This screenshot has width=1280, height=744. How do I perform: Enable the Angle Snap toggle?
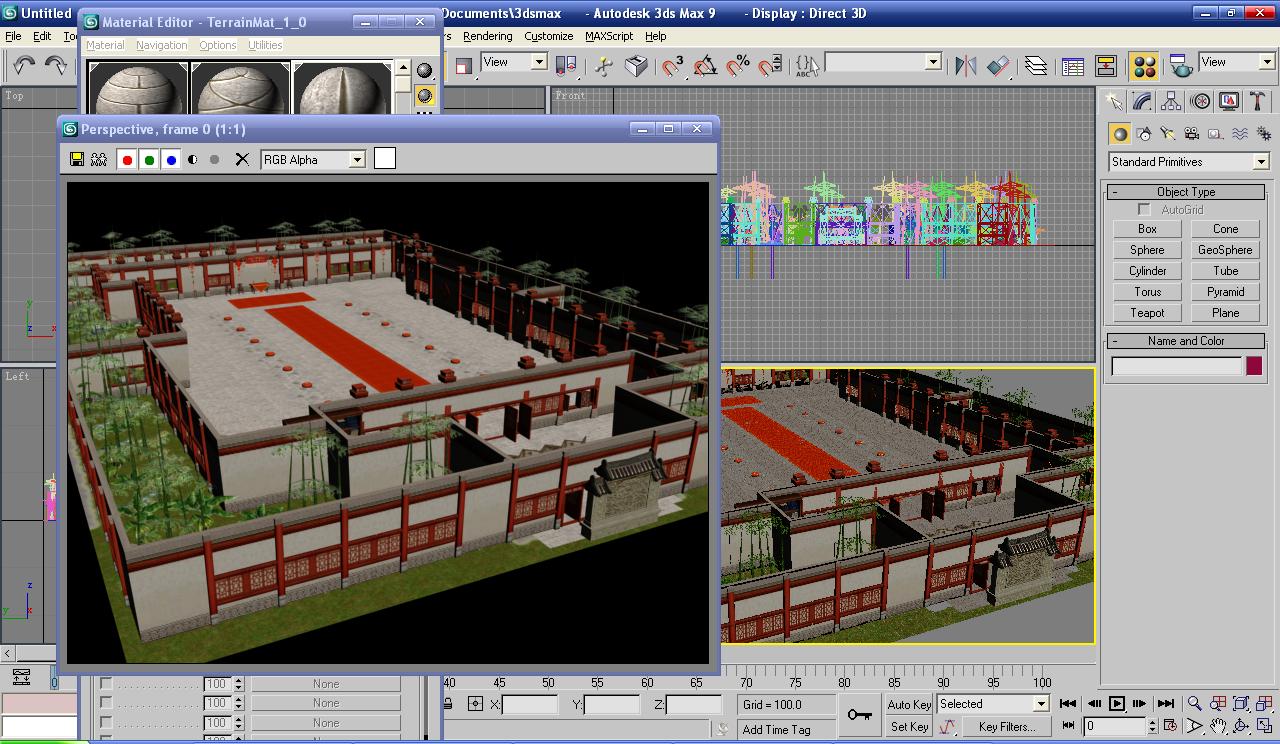click(x=705, y=66)
